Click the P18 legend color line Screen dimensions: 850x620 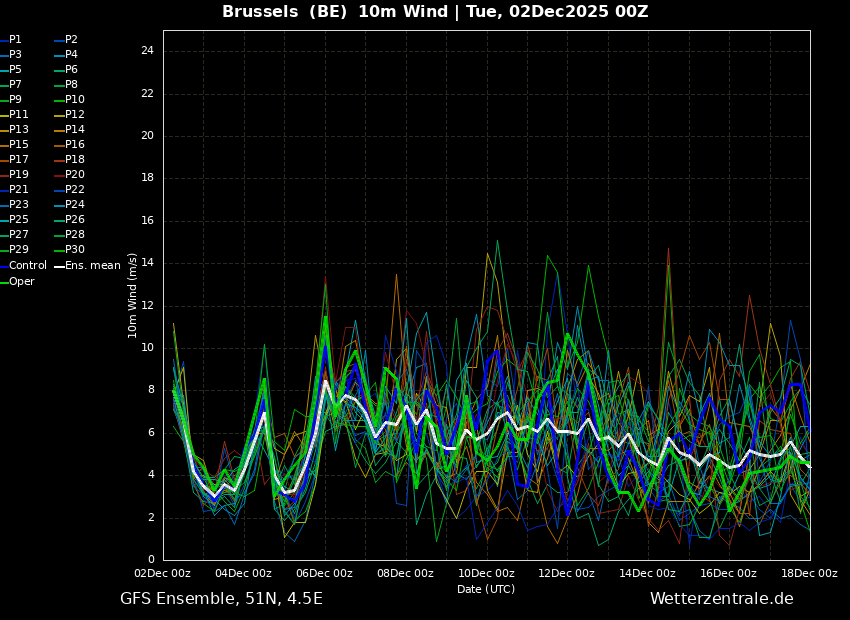coord(59,160)
